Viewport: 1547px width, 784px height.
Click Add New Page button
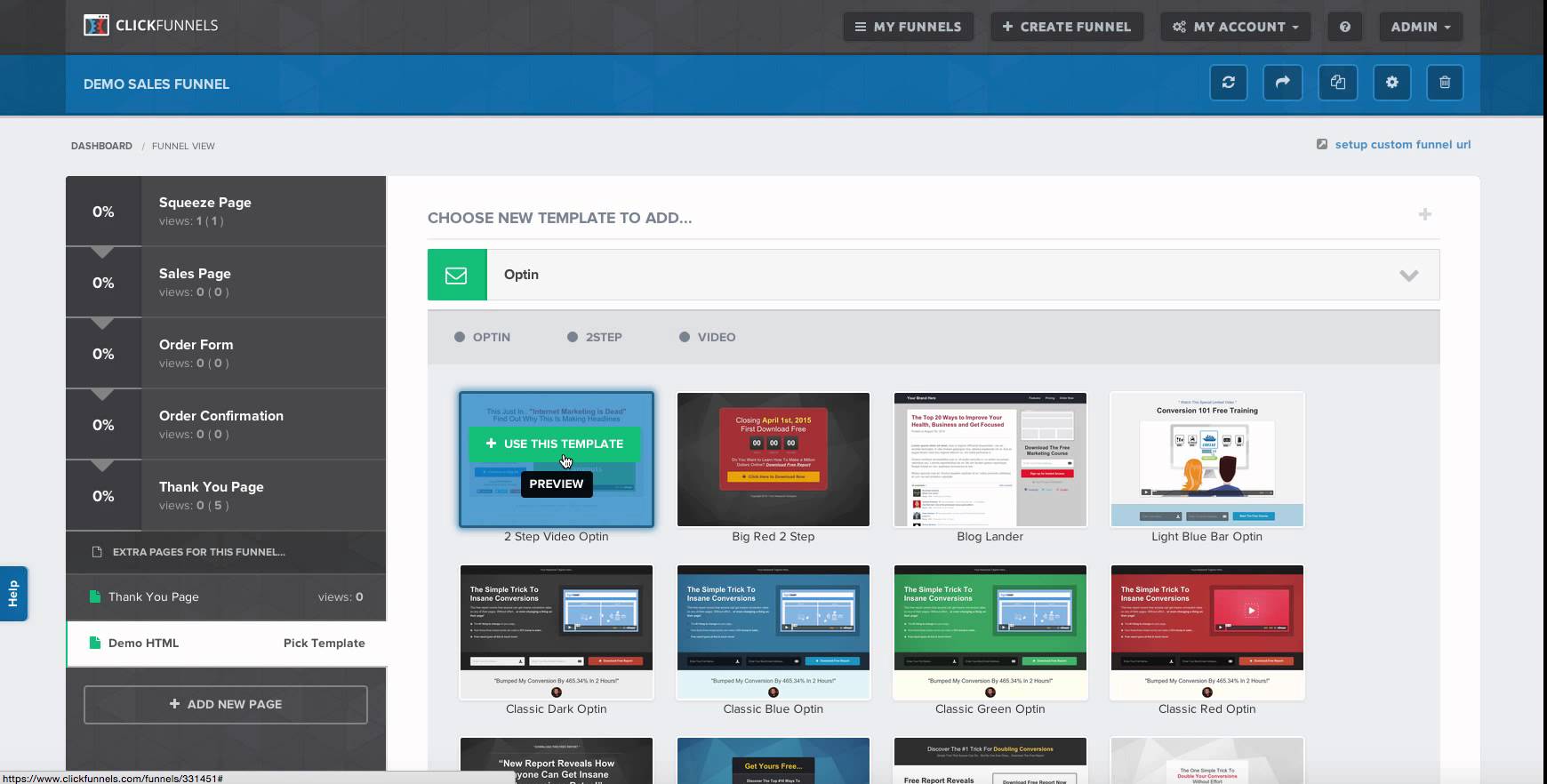pos(226,704)
